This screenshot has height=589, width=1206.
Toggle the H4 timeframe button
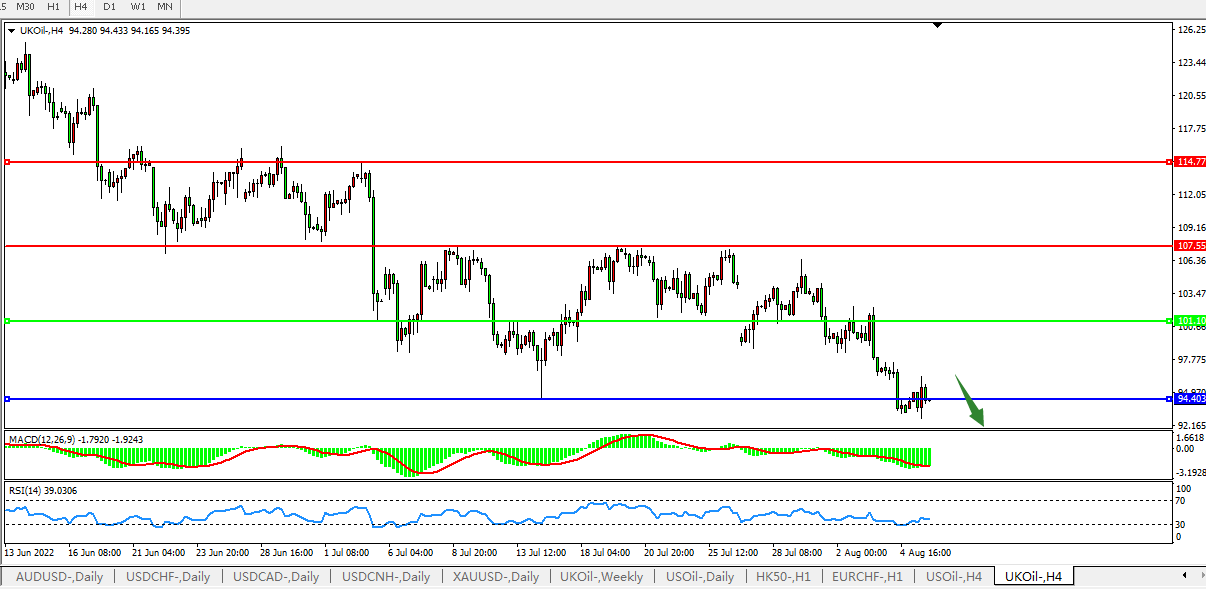(81, 7)
